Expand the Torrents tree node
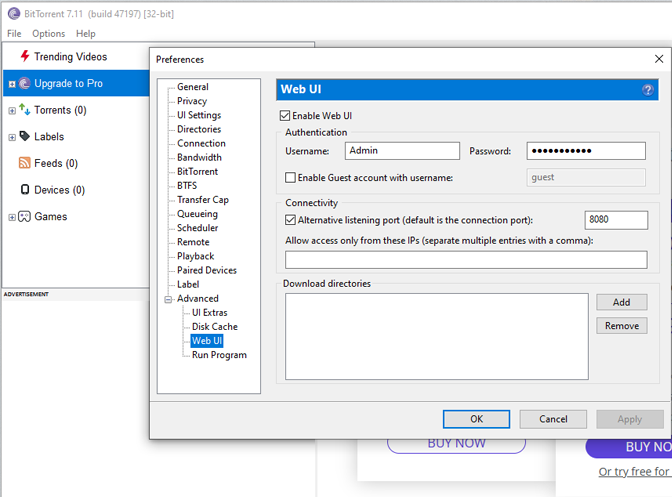Screen dimensions: 672x497 point(12,111)
